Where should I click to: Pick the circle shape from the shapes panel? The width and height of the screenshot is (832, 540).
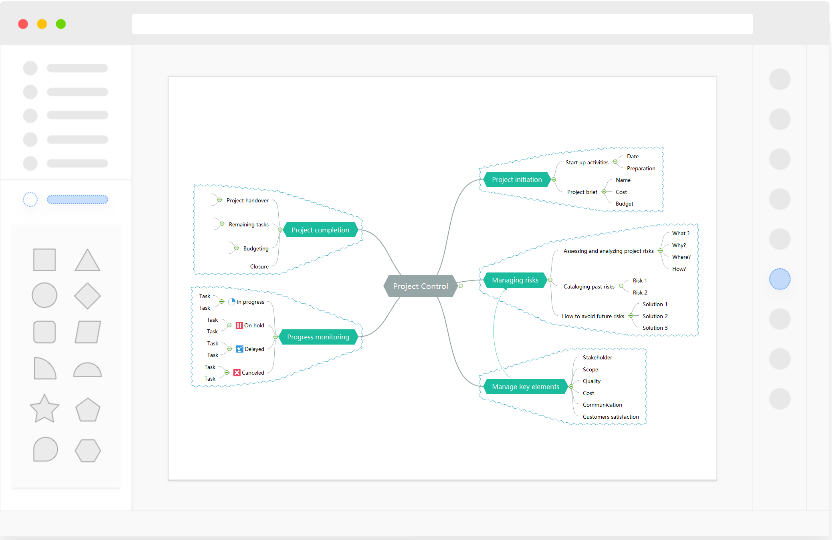pyautogui.click(x=44, y=295)
